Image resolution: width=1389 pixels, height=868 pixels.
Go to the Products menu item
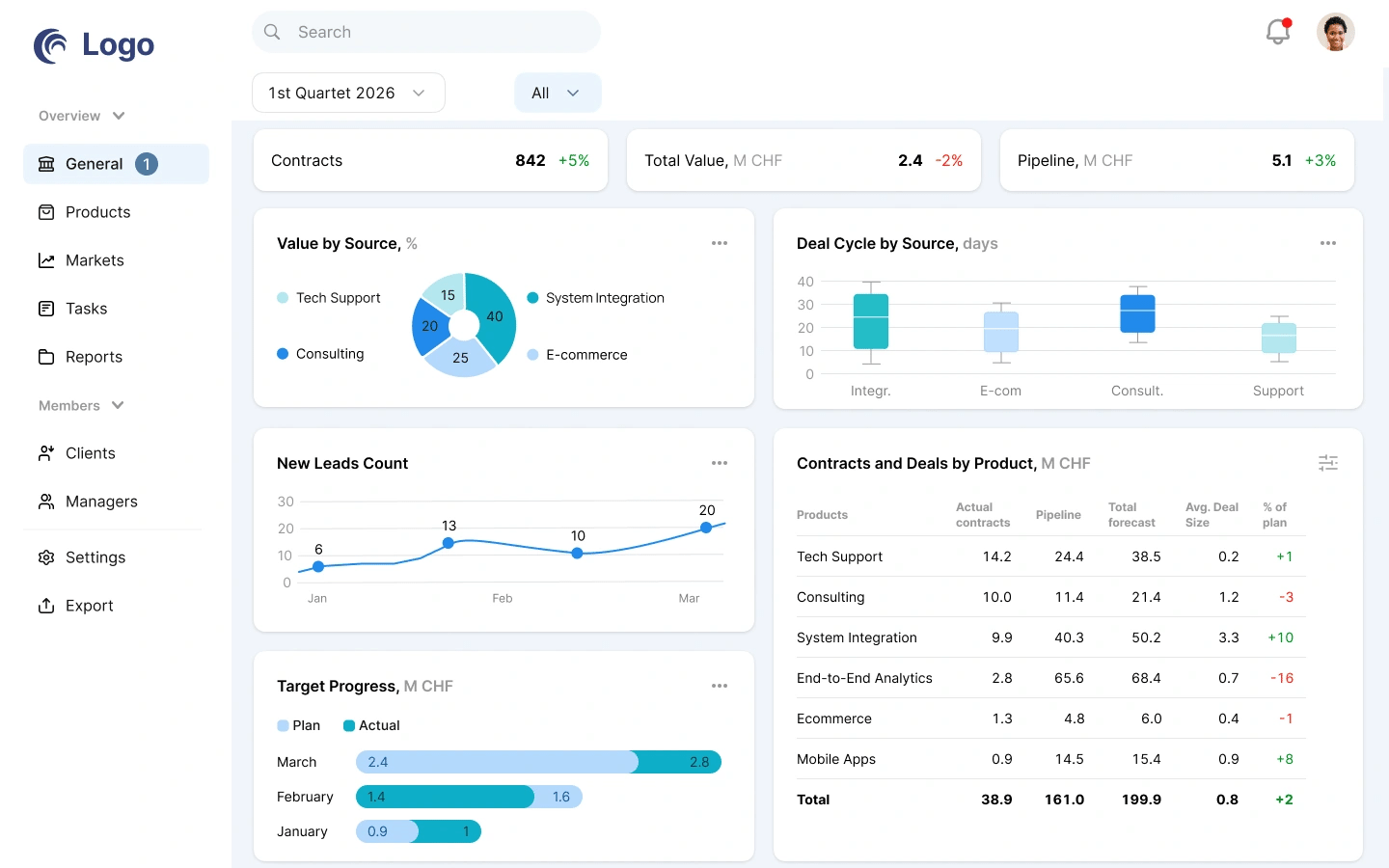(116, 212)
